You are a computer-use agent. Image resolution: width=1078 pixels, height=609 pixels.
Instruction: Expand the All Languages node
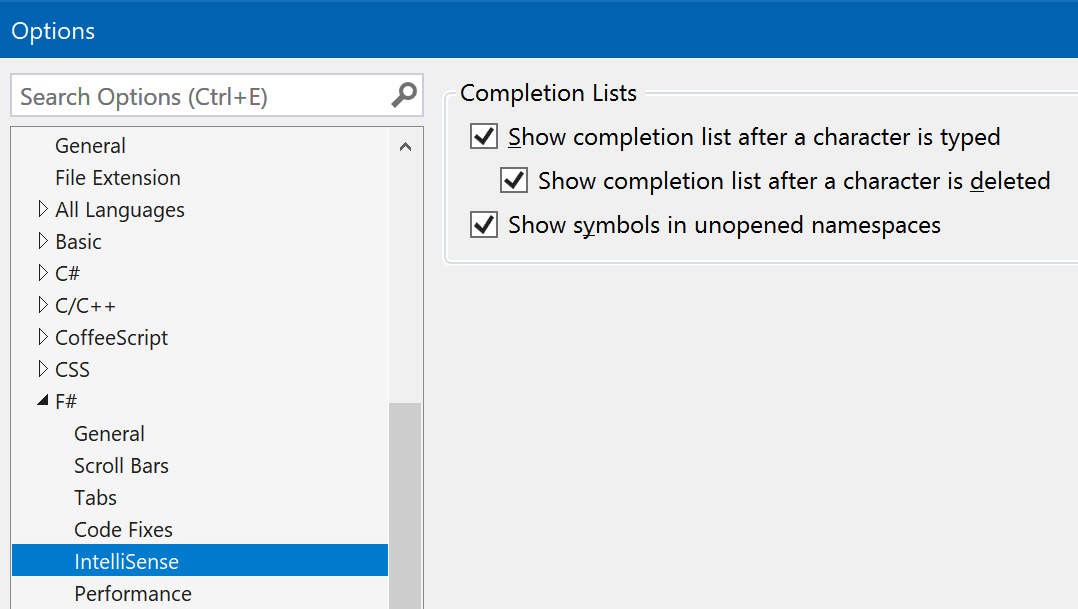43,209
